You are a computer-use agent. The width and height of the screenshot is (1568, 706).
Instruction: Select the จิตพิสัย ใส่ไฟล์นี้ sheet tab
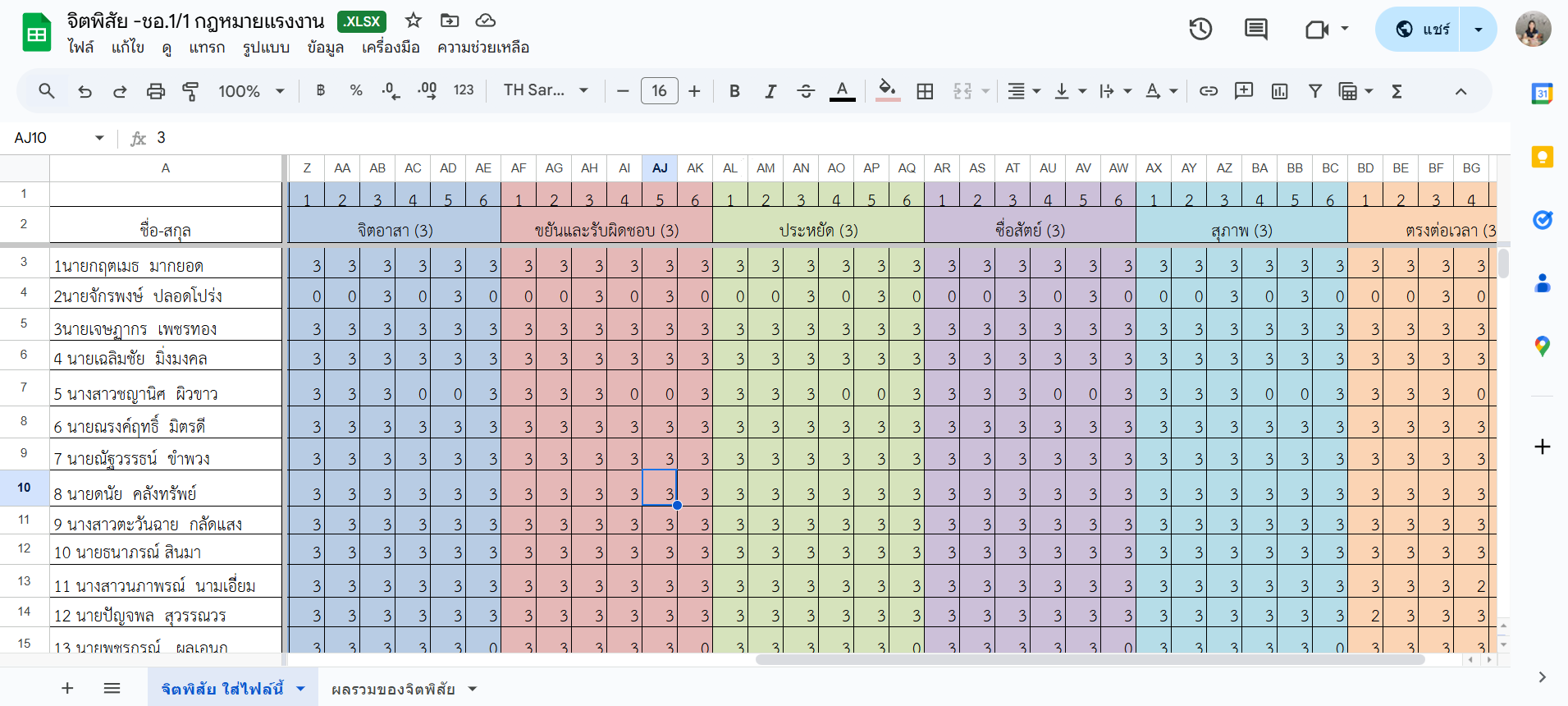point(222,689)
